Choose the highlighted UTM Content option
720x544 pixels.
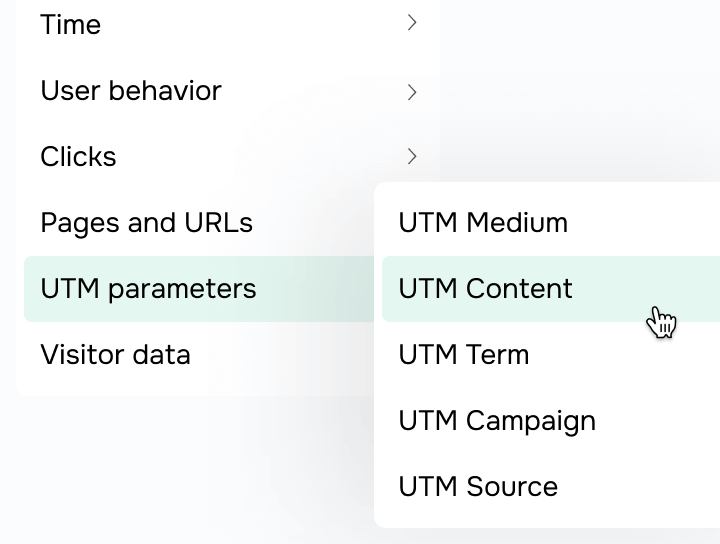(x=551, y=289)
